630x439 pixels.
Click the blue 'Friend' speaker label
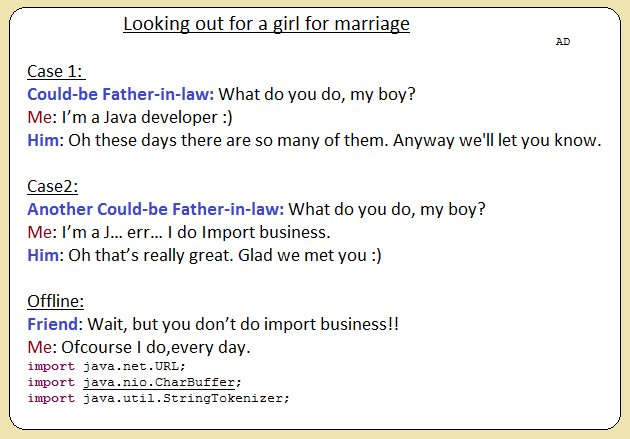pos(52,324)
